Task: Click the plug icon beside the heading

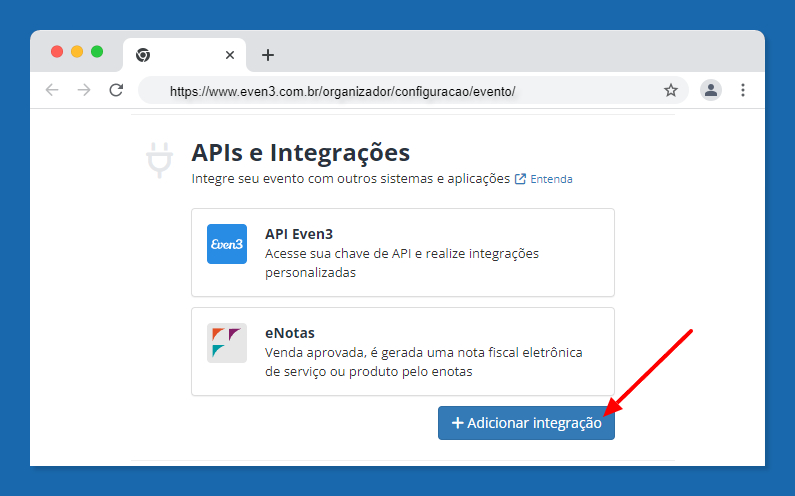Action: coord(159,160)
